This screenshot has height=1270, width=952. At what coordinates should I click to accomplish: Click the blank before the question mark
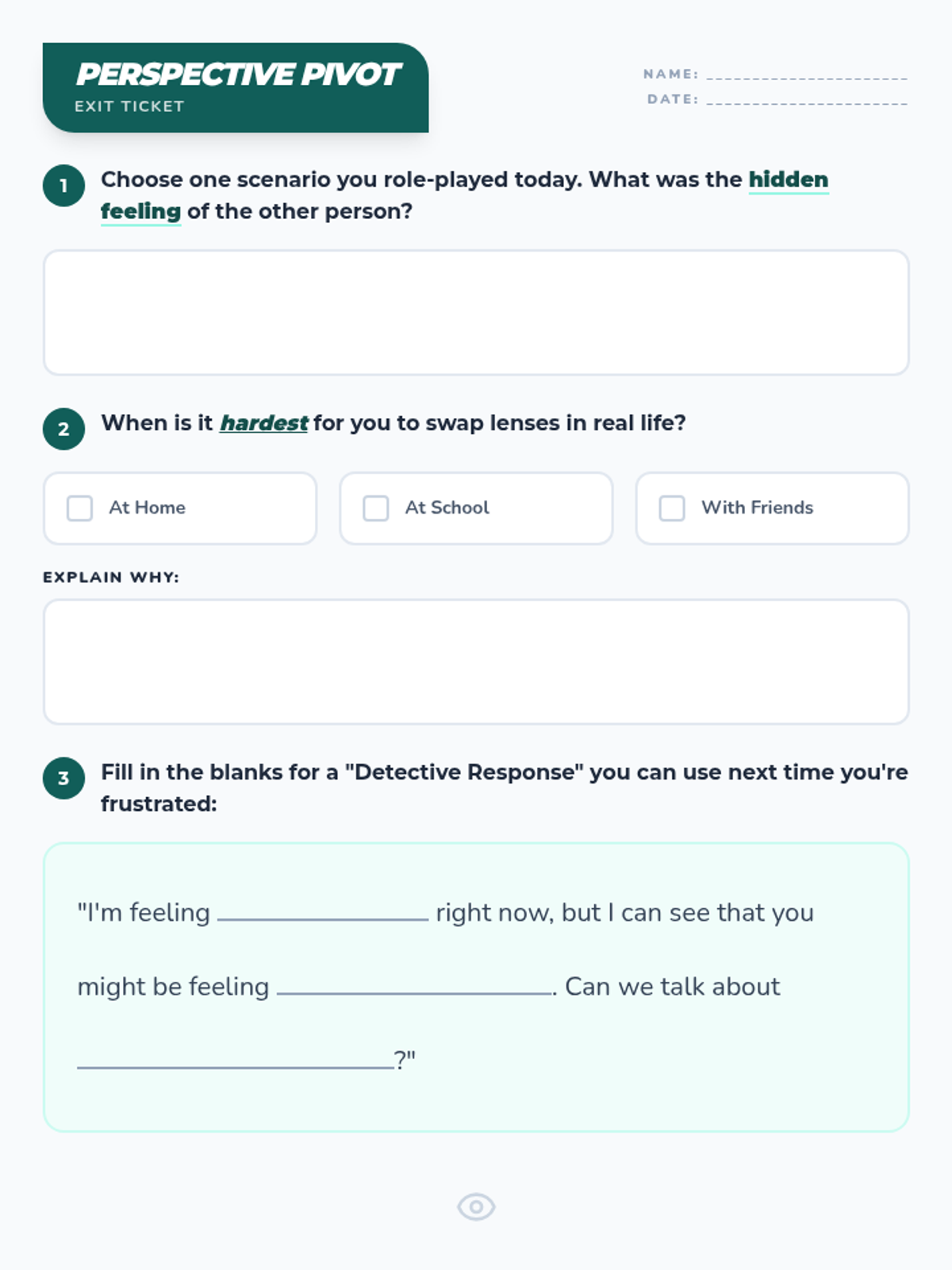(235, 1065)
